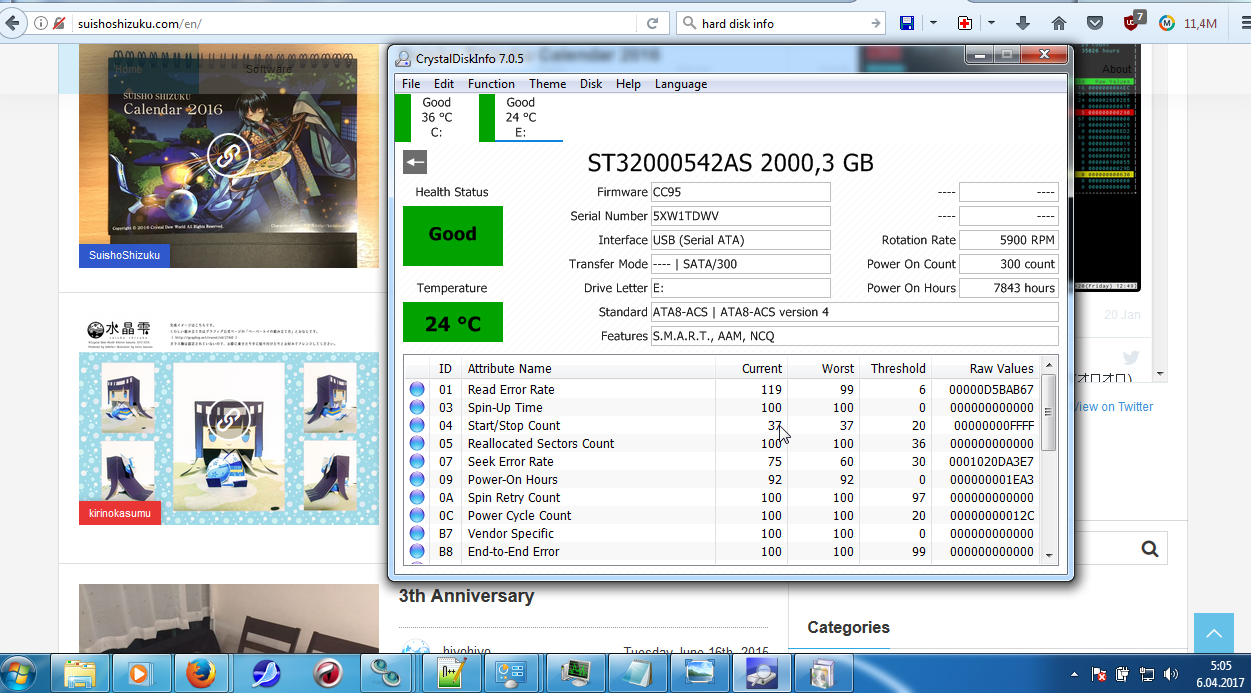Open the Function menu
Image resolution: width=1251 pixels, height=693 pixels.
coord(491,84)
